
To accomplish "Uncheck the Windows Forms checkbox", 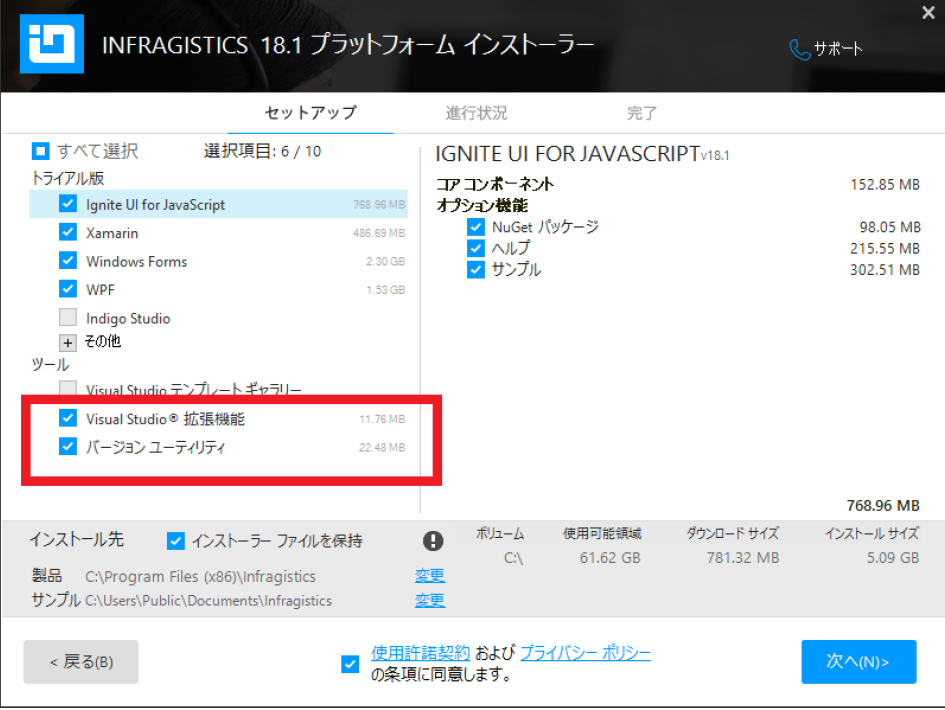I will click(68, 260).
